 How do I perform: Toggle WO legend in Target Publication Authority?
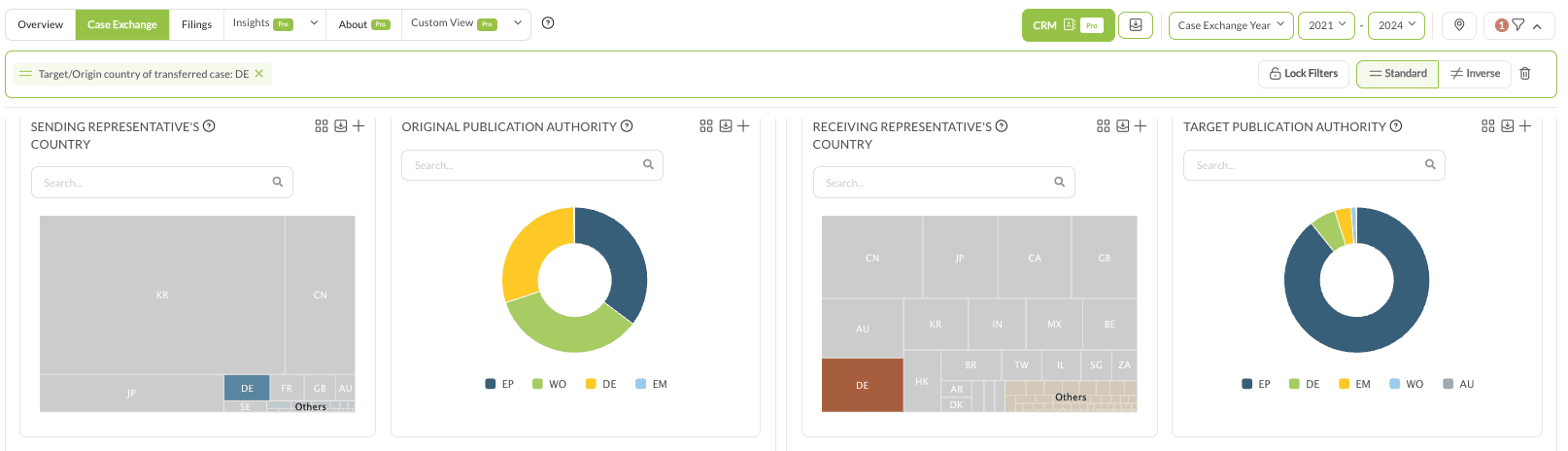pyautogui.click(x=1407, y=384)
